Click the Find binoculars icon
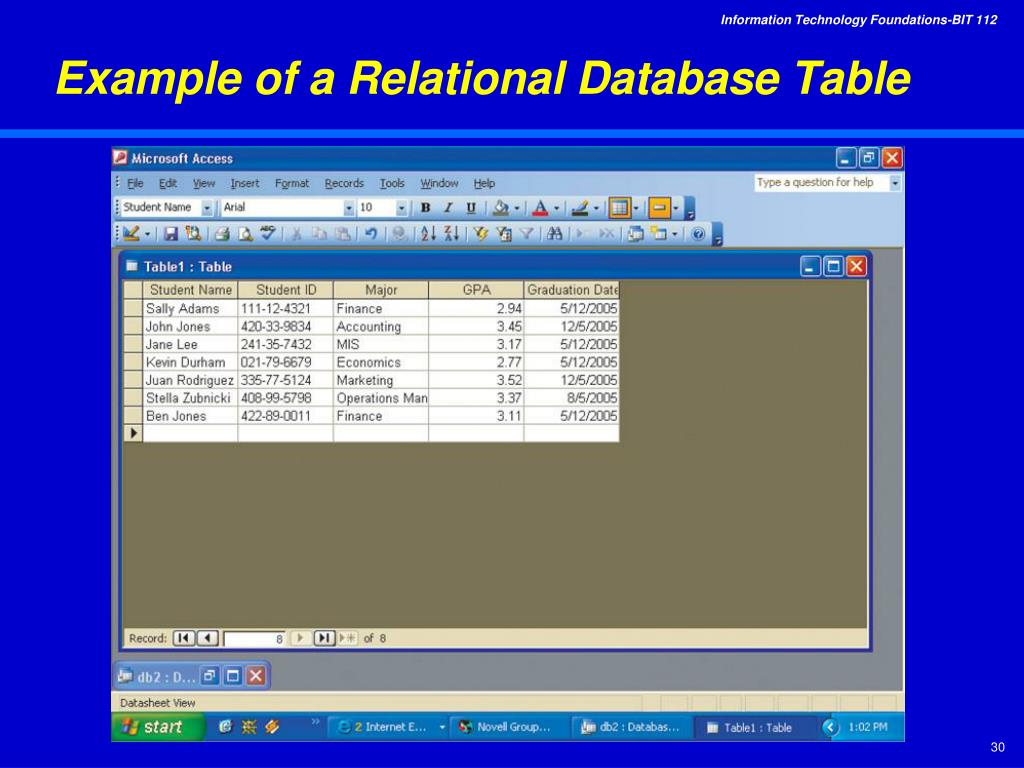This screenshot has width=1024, height=768. [x=555, y=233]
